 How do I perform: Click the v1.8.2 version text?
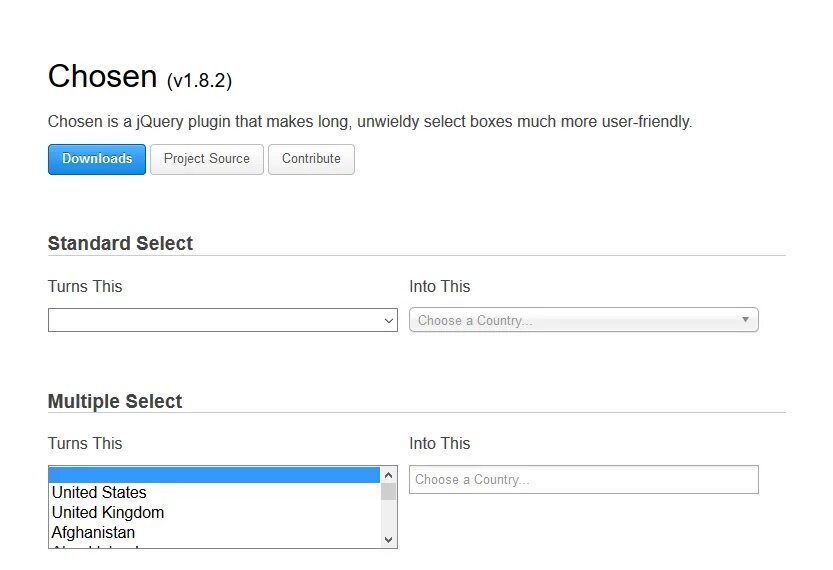pos(200,80)
